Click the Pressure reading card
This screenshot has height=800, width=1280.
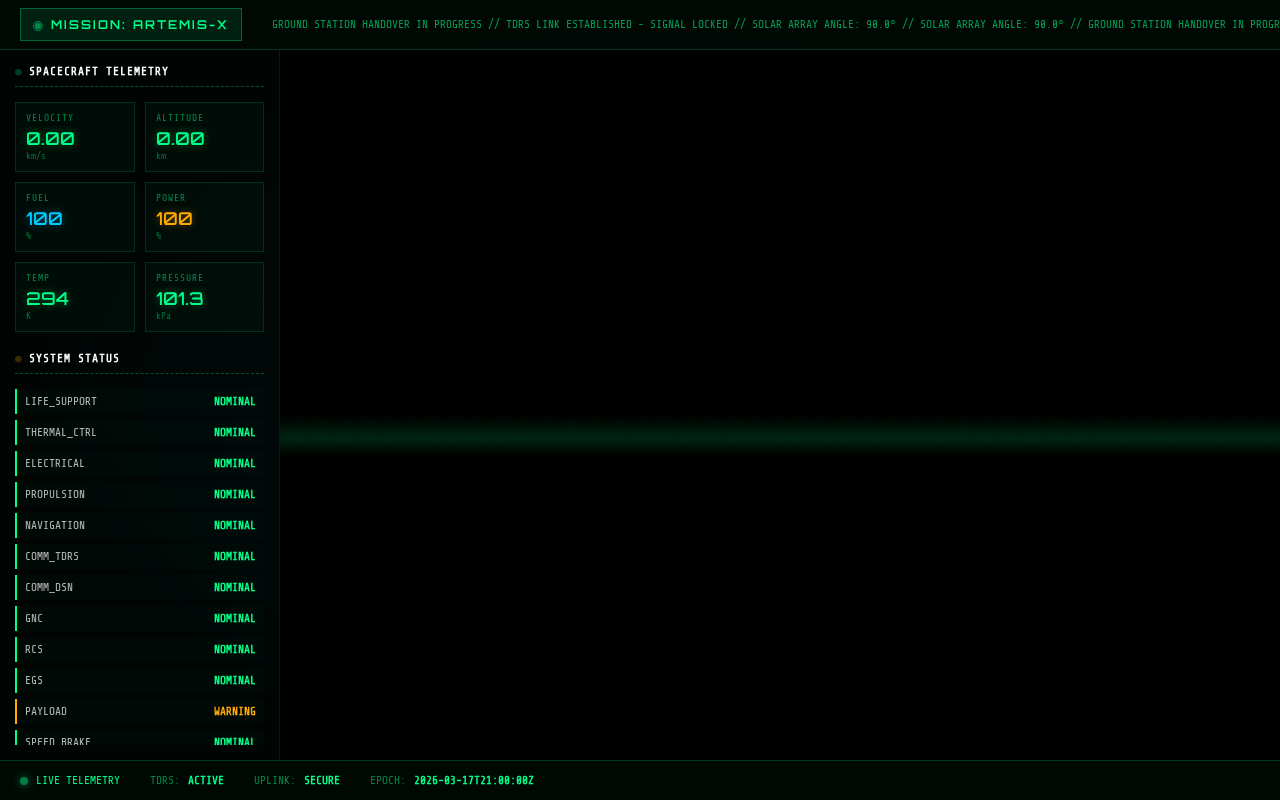(x=204, y=297)
